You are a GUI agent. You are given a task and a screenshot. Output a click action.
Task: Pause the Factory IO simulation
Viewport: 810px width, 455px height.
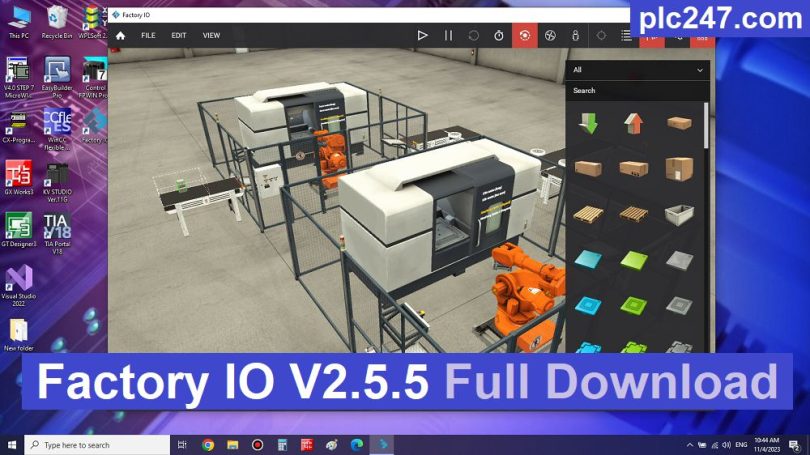click(448, 36)
